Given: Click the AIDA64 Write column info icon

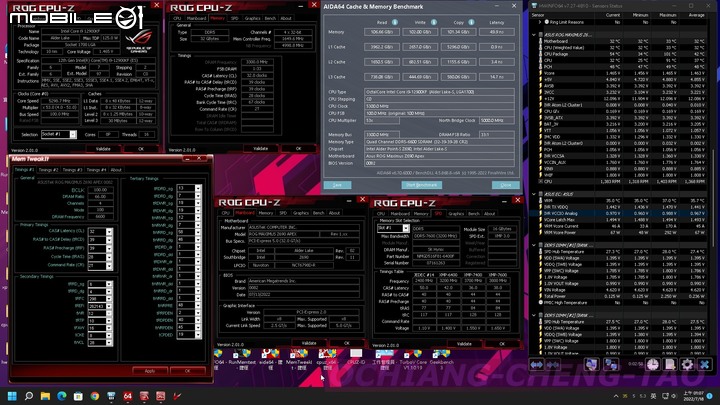Looking at the screenshot, I should pyautogui.click(x=433, y=22).
